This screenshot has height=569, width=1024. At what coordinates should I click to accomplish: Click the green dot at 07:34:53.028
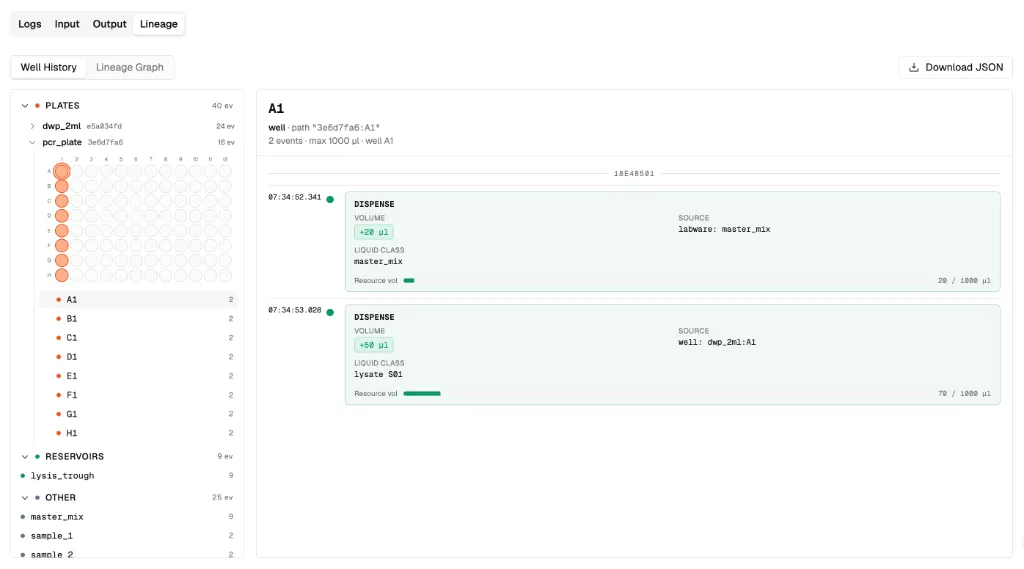tap(330, 313)
